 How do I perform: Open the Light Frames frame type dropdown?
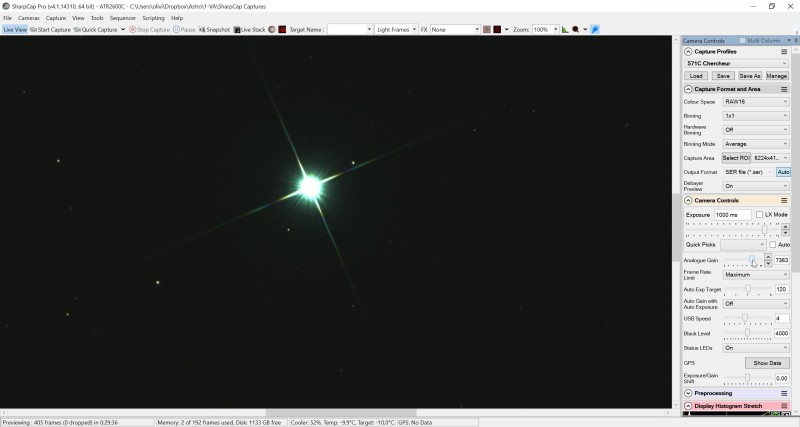[x=396, y=30]
